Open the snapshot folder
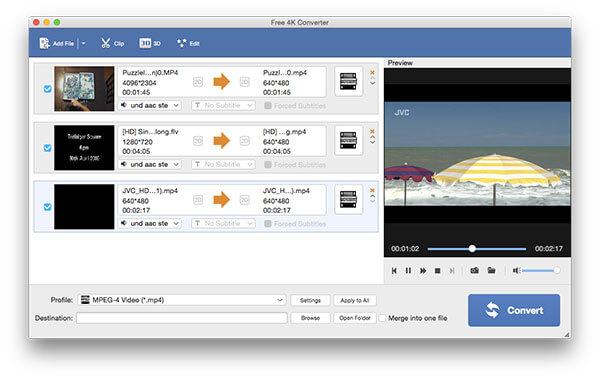The height and width of the screenshot is (380, 600). pos(491,271)
